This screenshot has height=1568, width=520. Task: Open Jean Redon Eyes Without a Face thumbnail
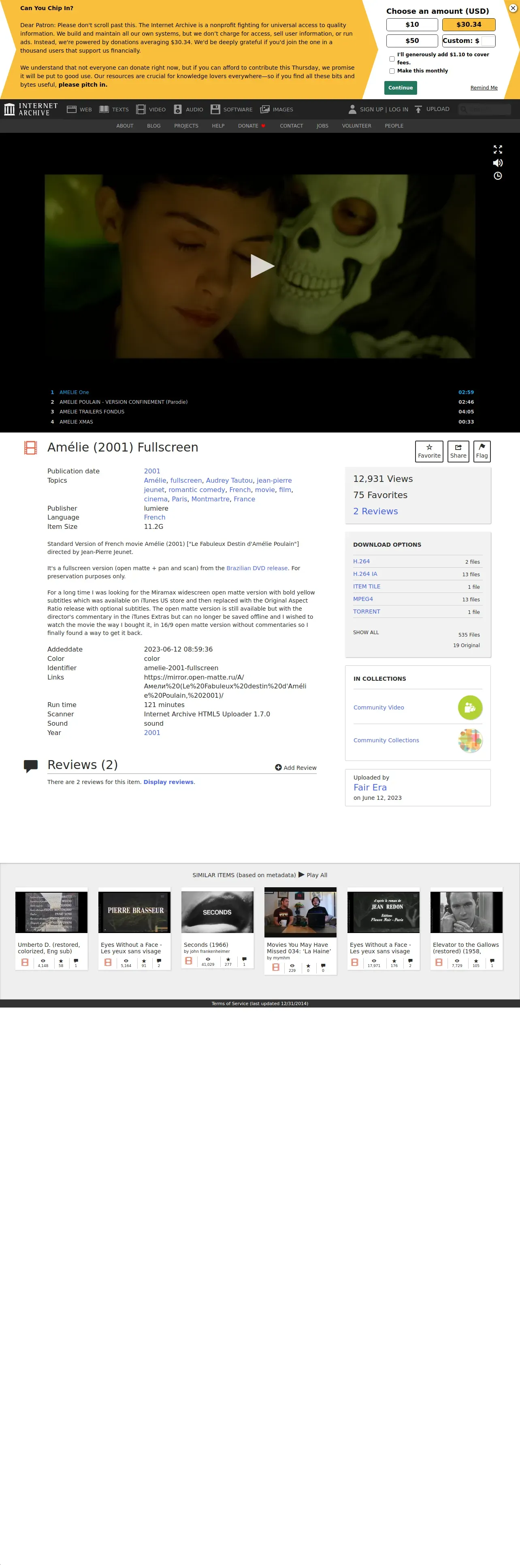coord(384,912)
